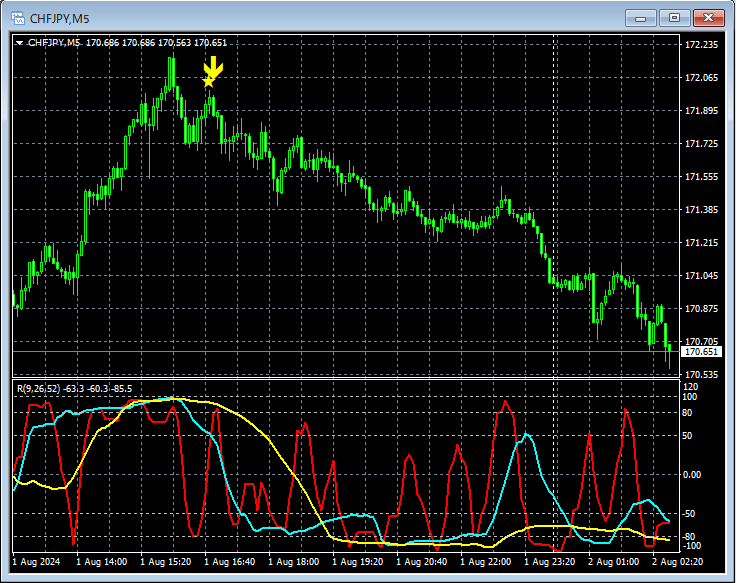Screen dimensions: 737x583
Task: Click the 172.065 price scale label
Action: click(x=701, y=78)
